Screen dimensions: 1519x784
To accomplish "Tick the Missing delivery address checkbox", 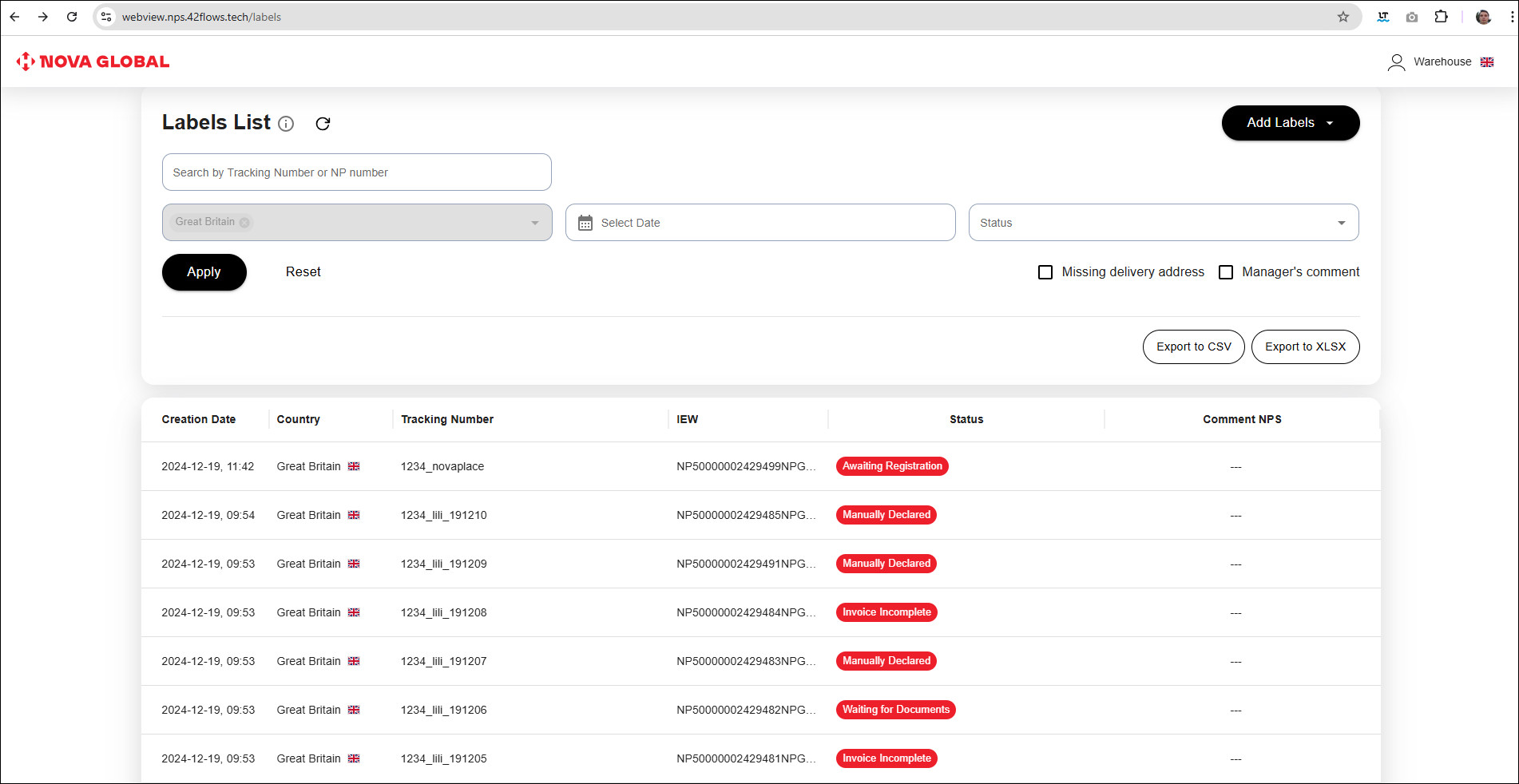I will click(1045, 272).
